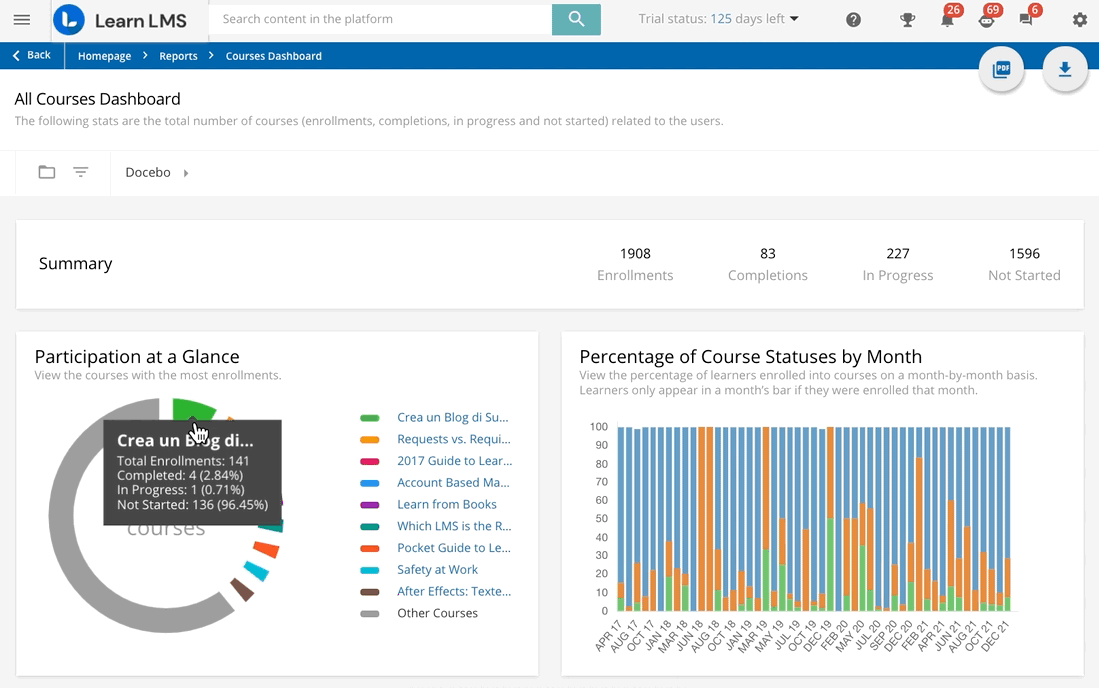Viewport: 1099px width, 688px height.
Task: View notifications bell icon
Action: pyautogui.click(x=946, y=20)
